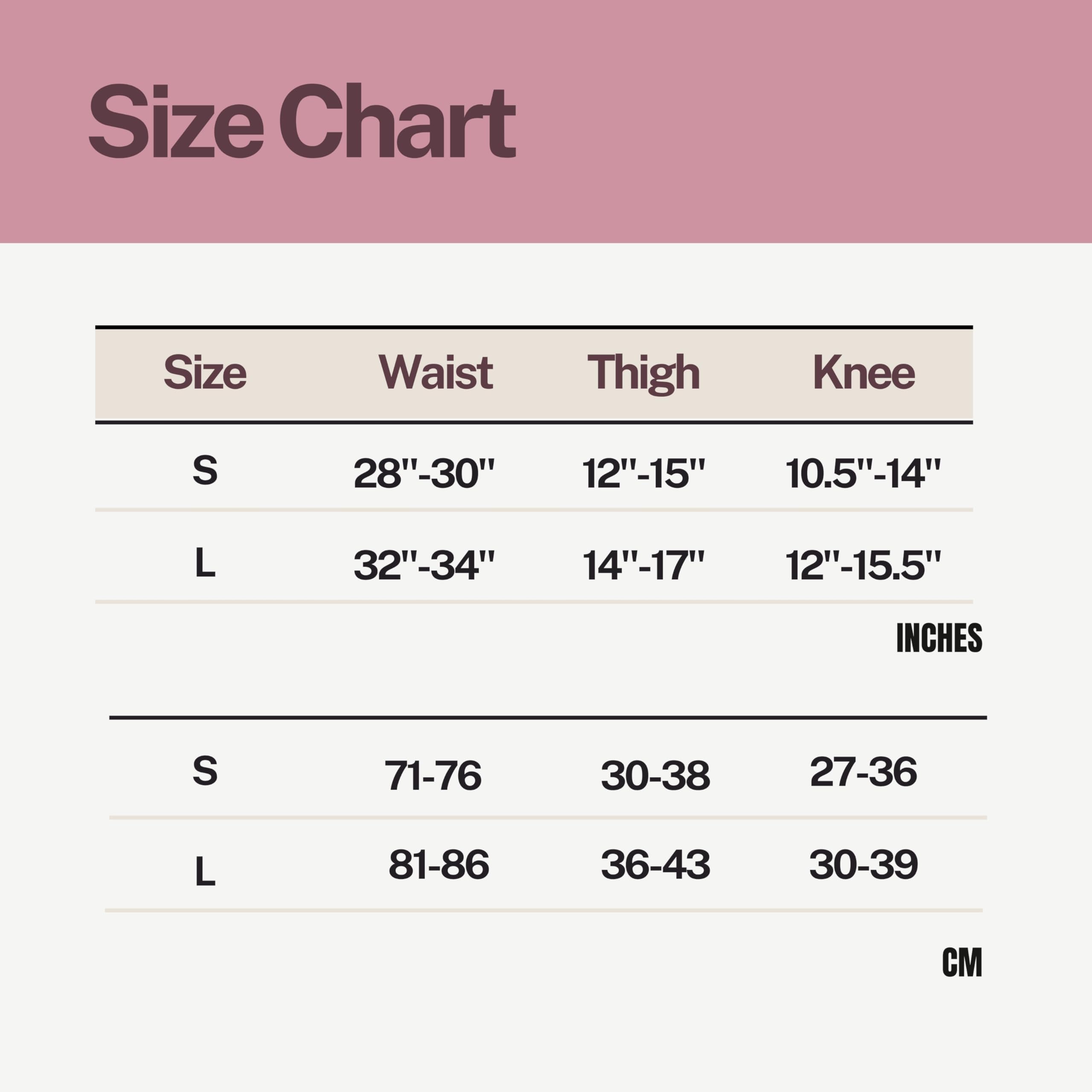Select the 14"-17" thigh measurement
Image resolution: width=1092 pixels, height=1092 pixels.
pyautogui.click(x=643, y=565)
